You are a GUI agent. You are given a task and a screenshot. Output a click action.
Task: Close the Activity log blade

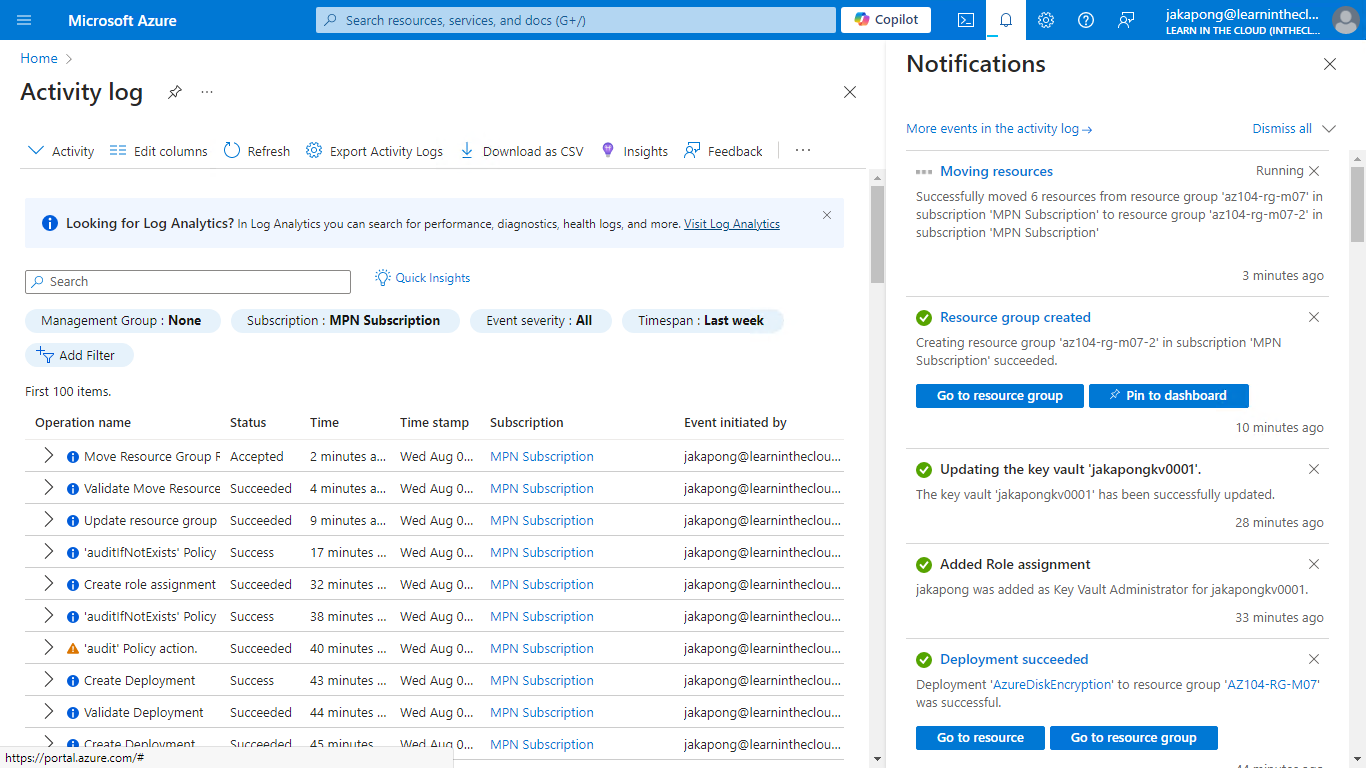(850, 92)
